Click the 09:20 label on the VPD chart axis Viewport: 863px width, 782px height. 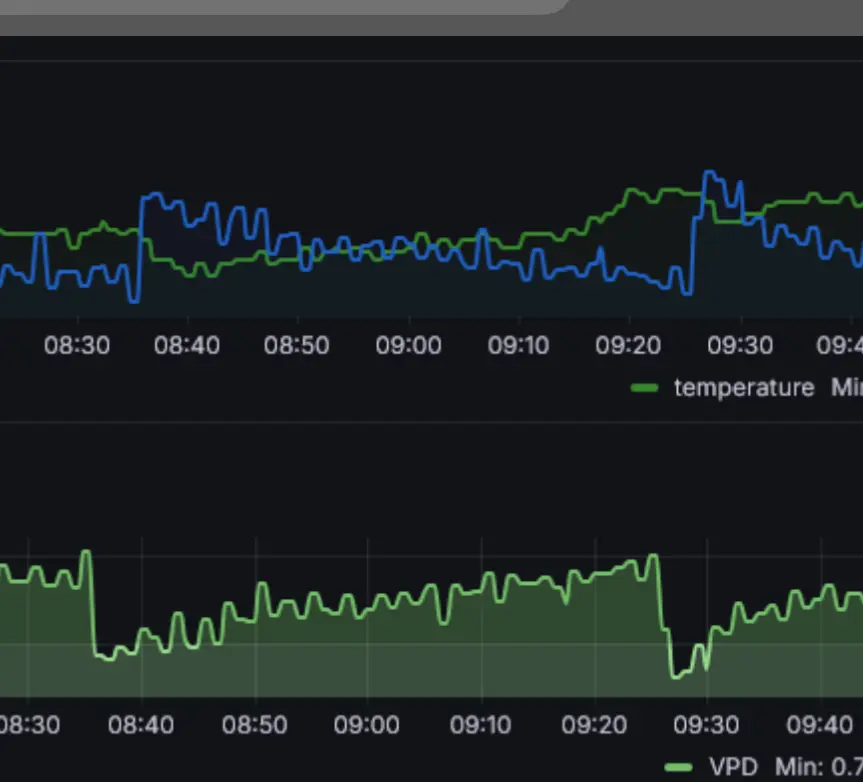click(x=593, y=725)
